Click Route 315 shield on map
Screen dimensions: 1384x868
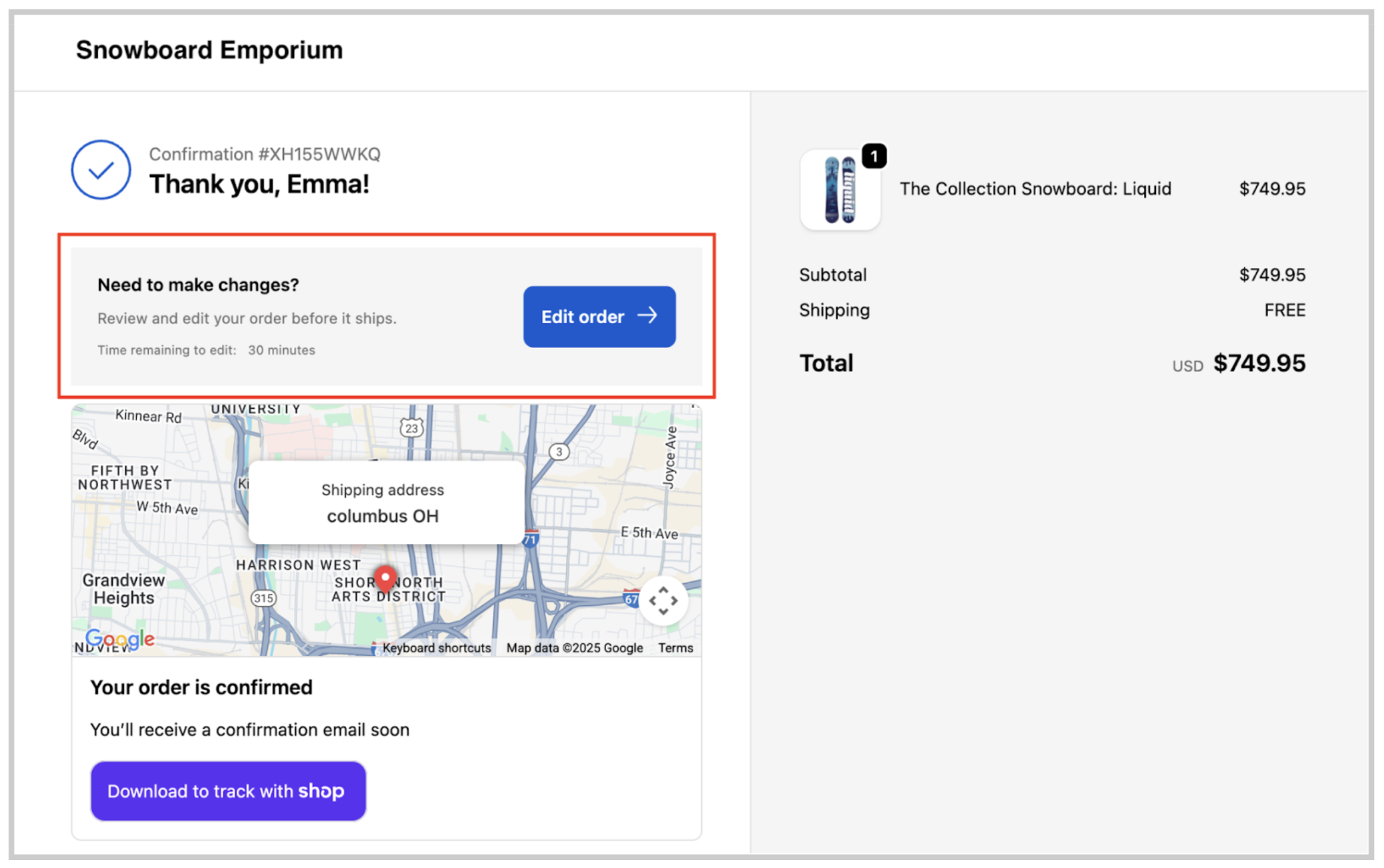[x=263, y=598]
